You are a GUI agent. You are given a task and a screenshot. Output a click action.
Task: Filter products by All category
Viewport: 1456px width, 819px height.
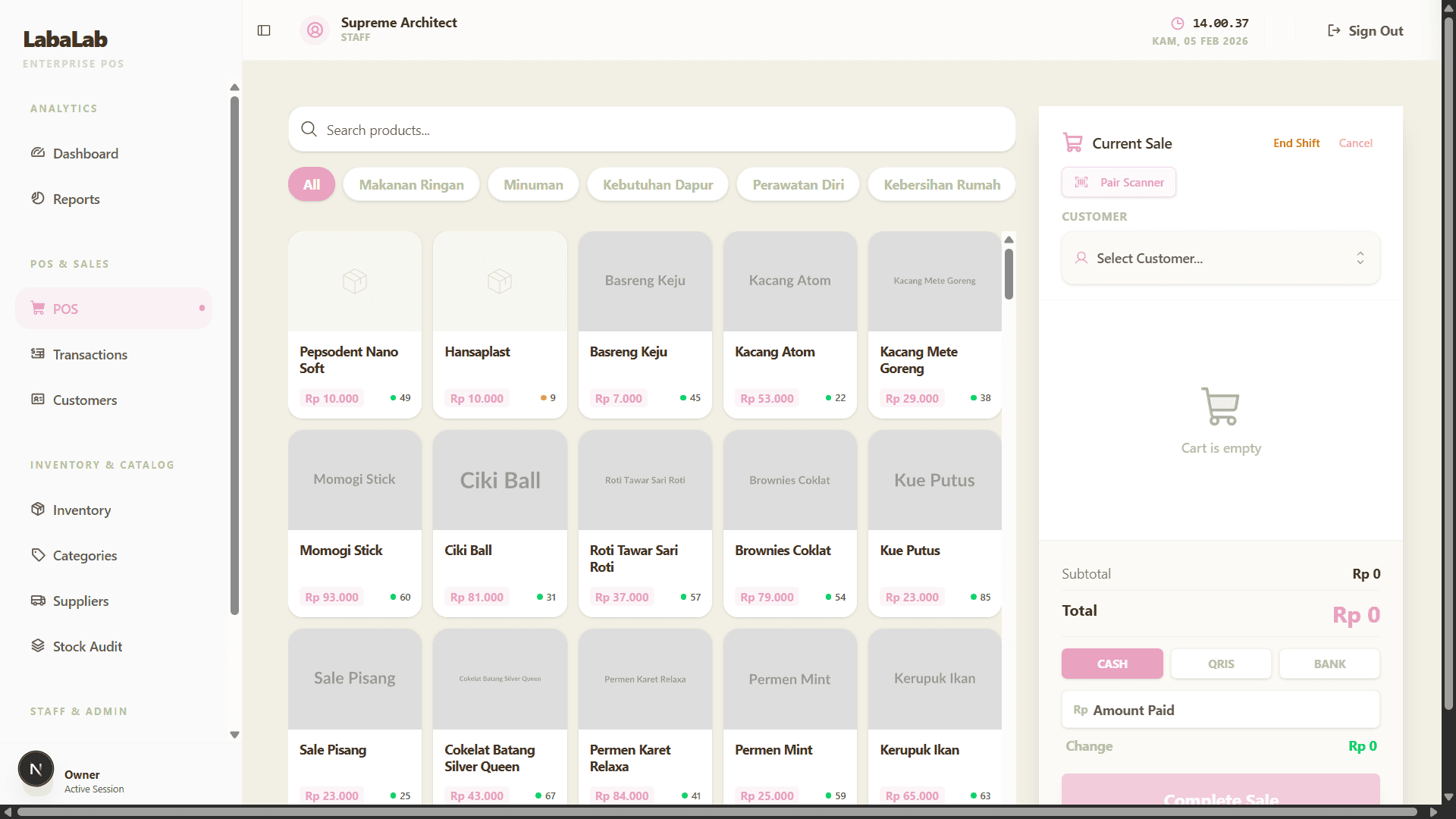coord(312,184)
